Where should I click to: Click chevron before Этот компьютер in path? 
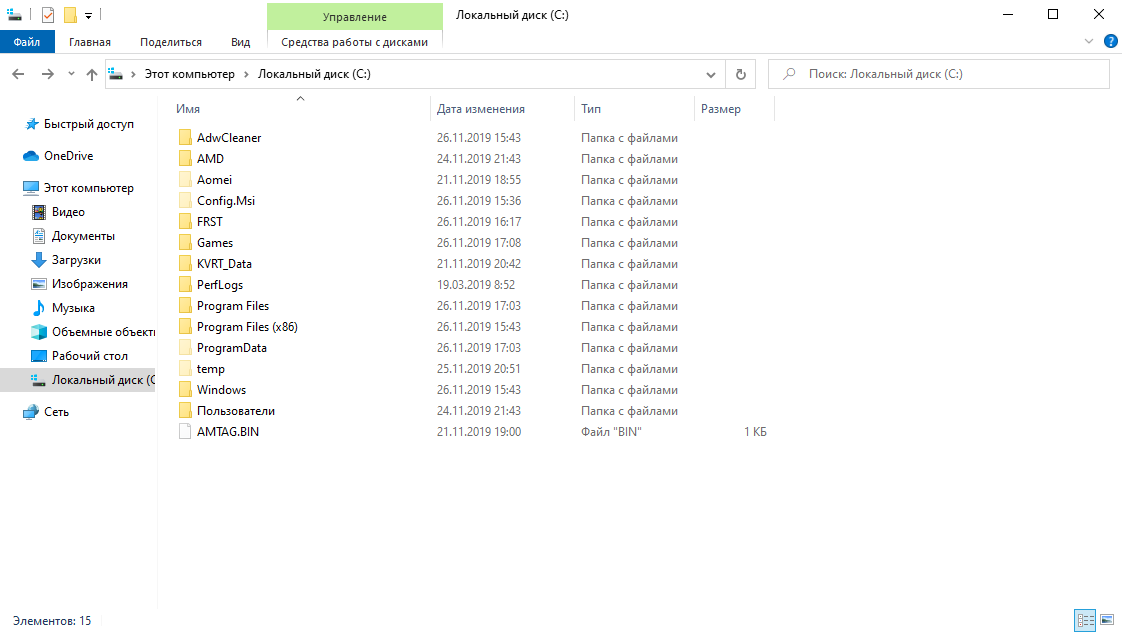point(133,74)
